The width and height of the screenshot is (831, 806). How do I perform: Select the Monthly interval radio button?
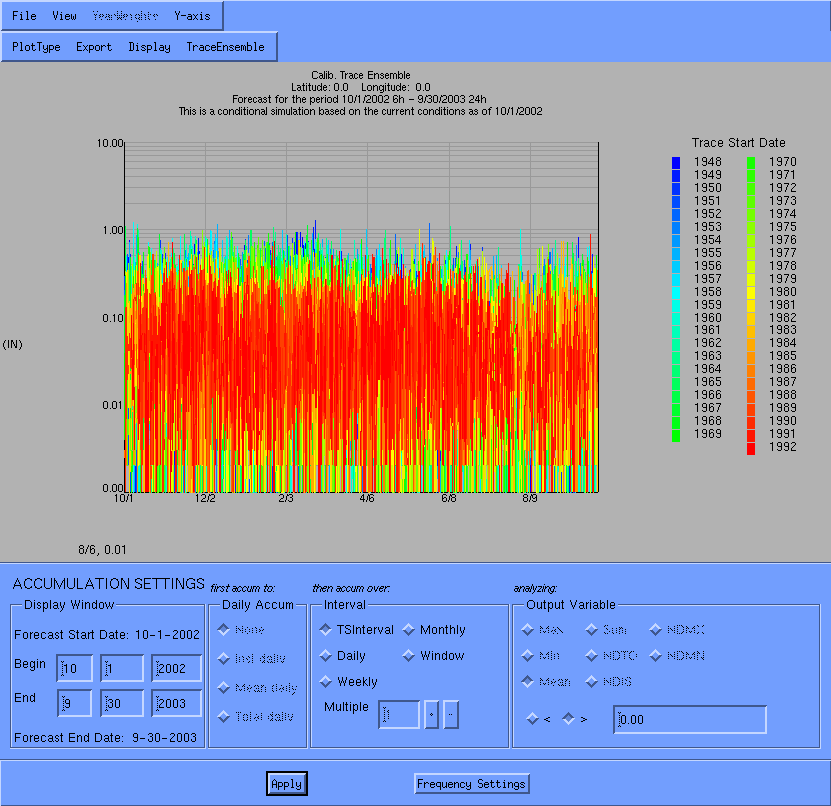coord(410,630)
